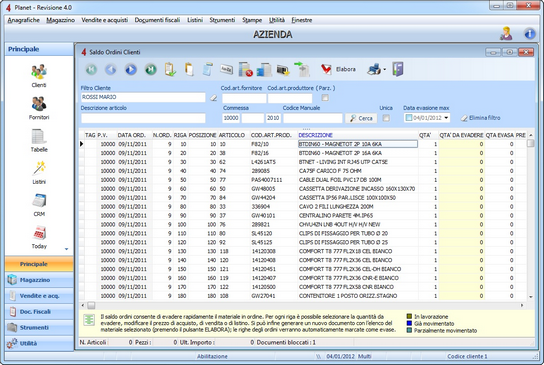Image resolution: width=544 pixels, height=365 pixels.
Task: Go to last record in toolbar
Action: [151, 70]
